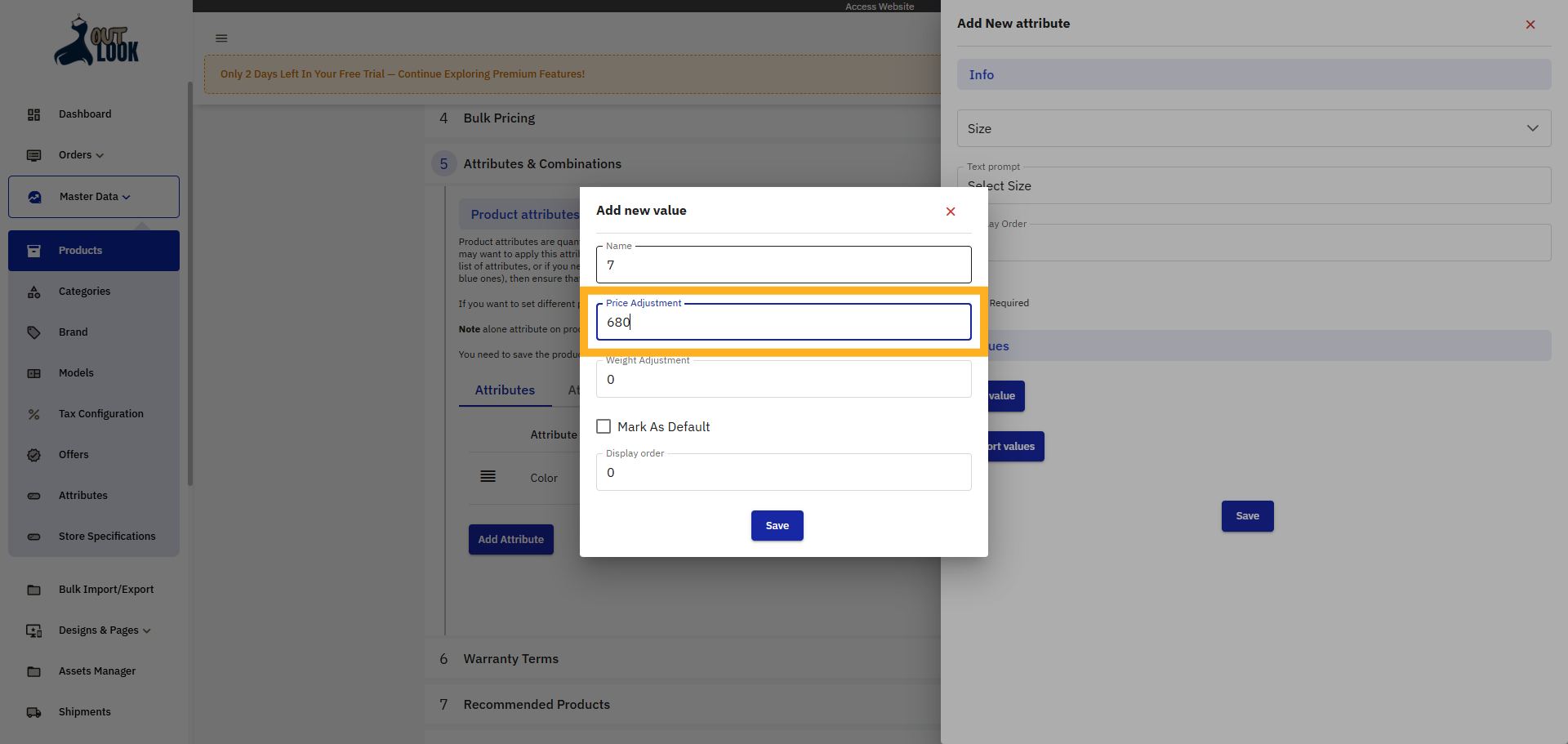Click the Dashboard grid icon
This screenshot has width=1568, height=744.
click(x=33, y=114)
